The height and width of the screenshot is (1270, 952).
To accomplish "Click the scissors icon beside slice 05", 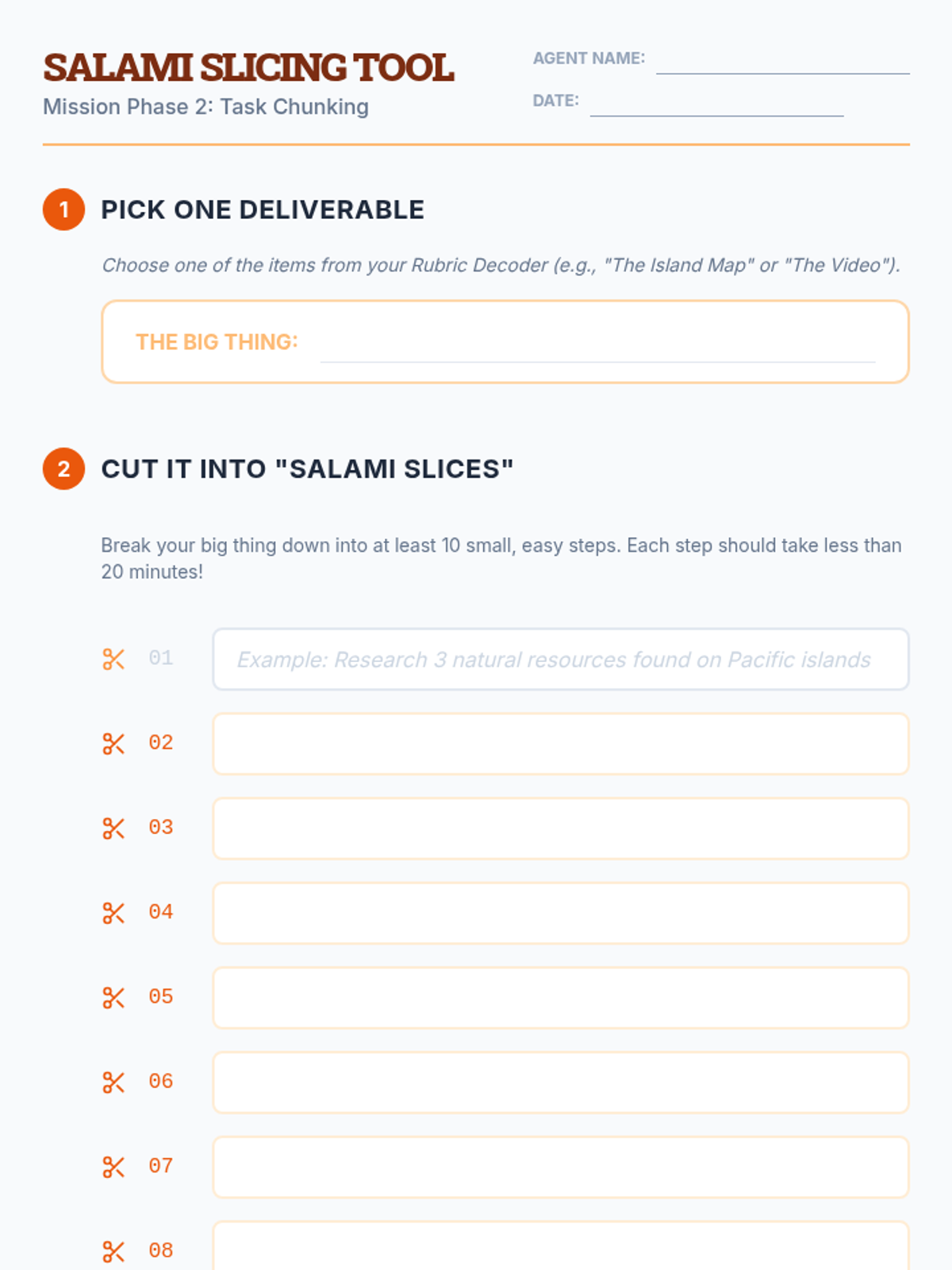I will 113,998.
